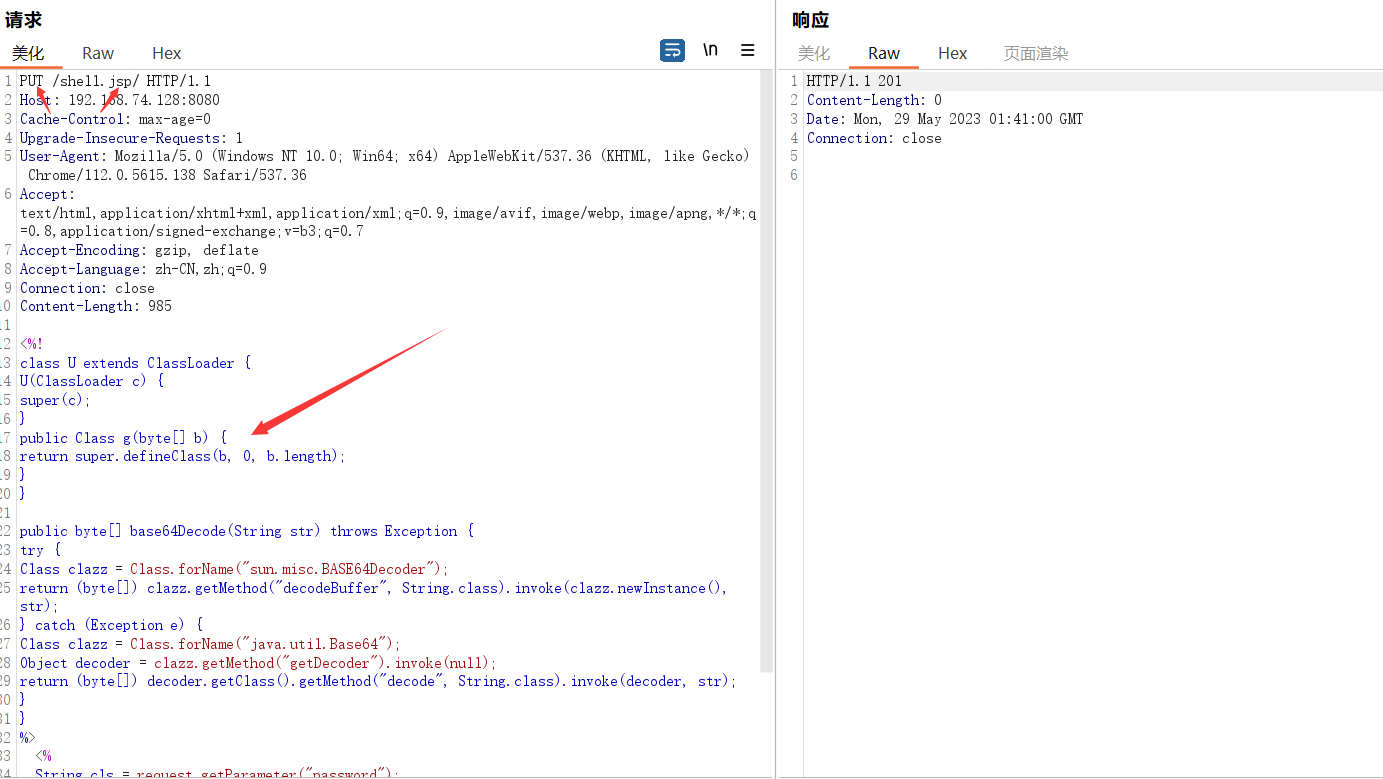Screen dimensions: 1383x779
Task: Switch request view to Raw tab
Action: click(x=98, y=53)
